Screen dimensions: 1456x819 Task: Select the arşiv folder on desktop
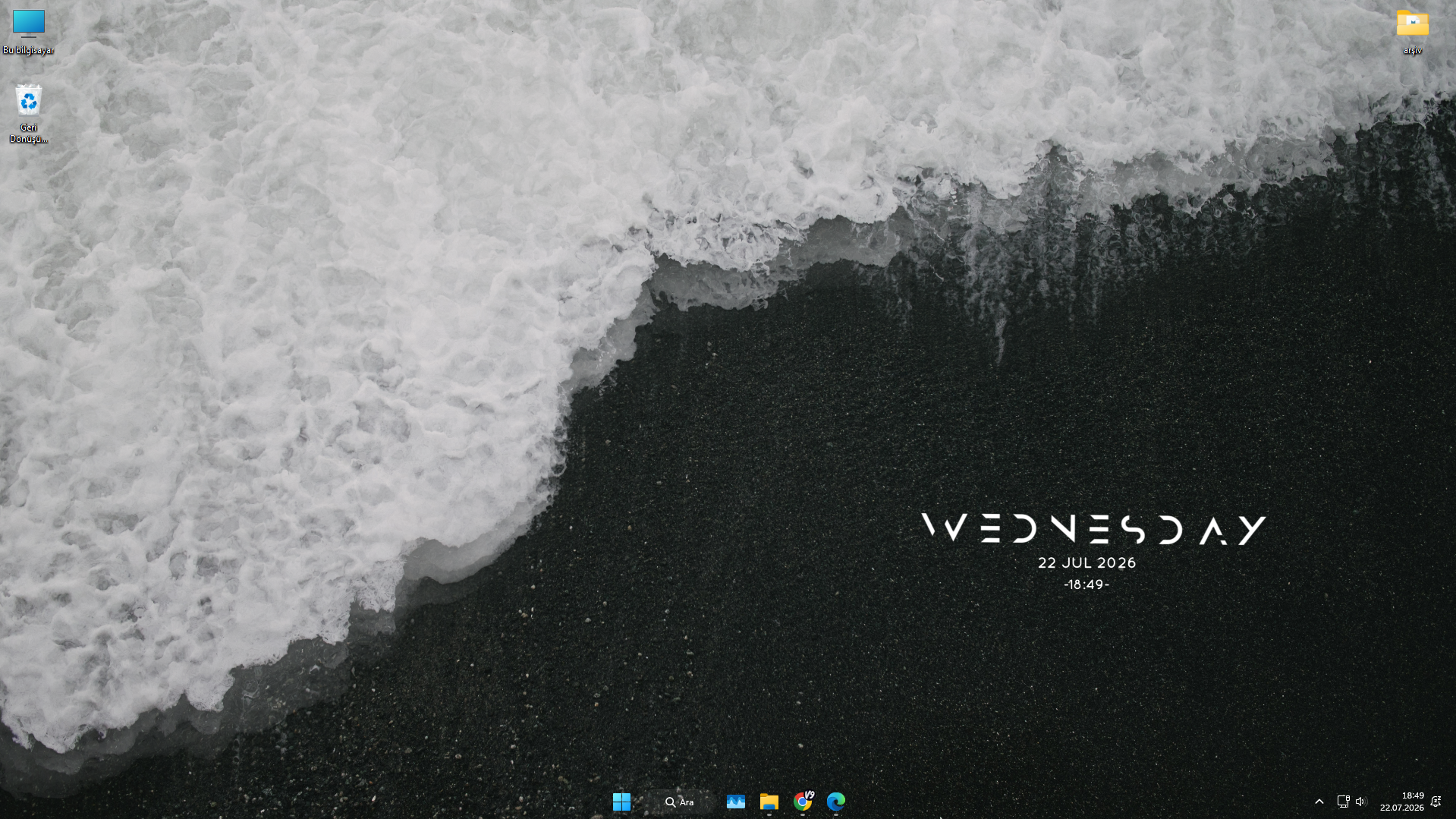coord(1412,31)
